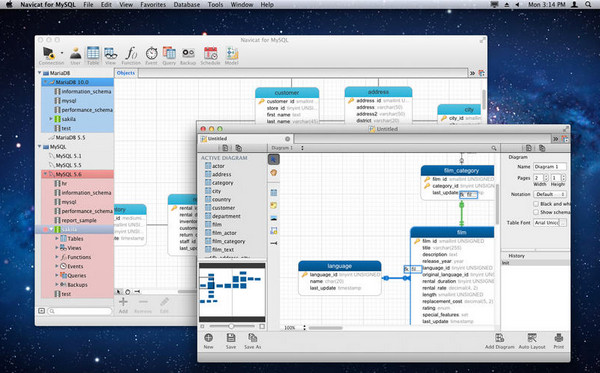Click the Pages Height stepper
Screen dimensions: 600x373
pos(563,178)
